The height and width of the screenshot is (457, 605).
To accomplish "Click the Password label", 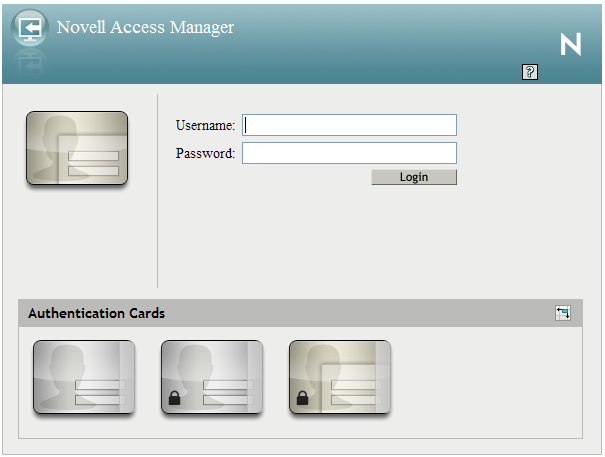I will click(x=205, y=153).
